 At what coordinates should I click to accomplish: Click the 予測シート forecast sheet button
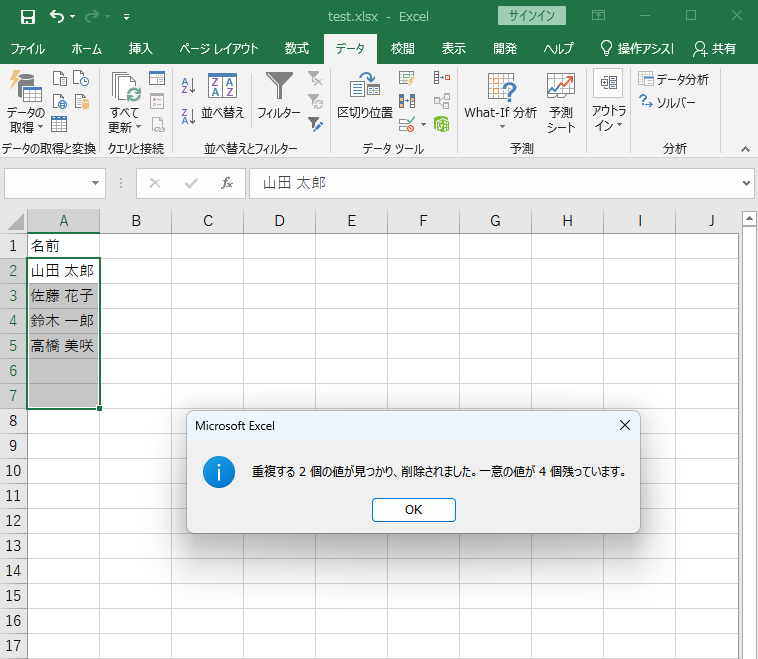(561, 103)
